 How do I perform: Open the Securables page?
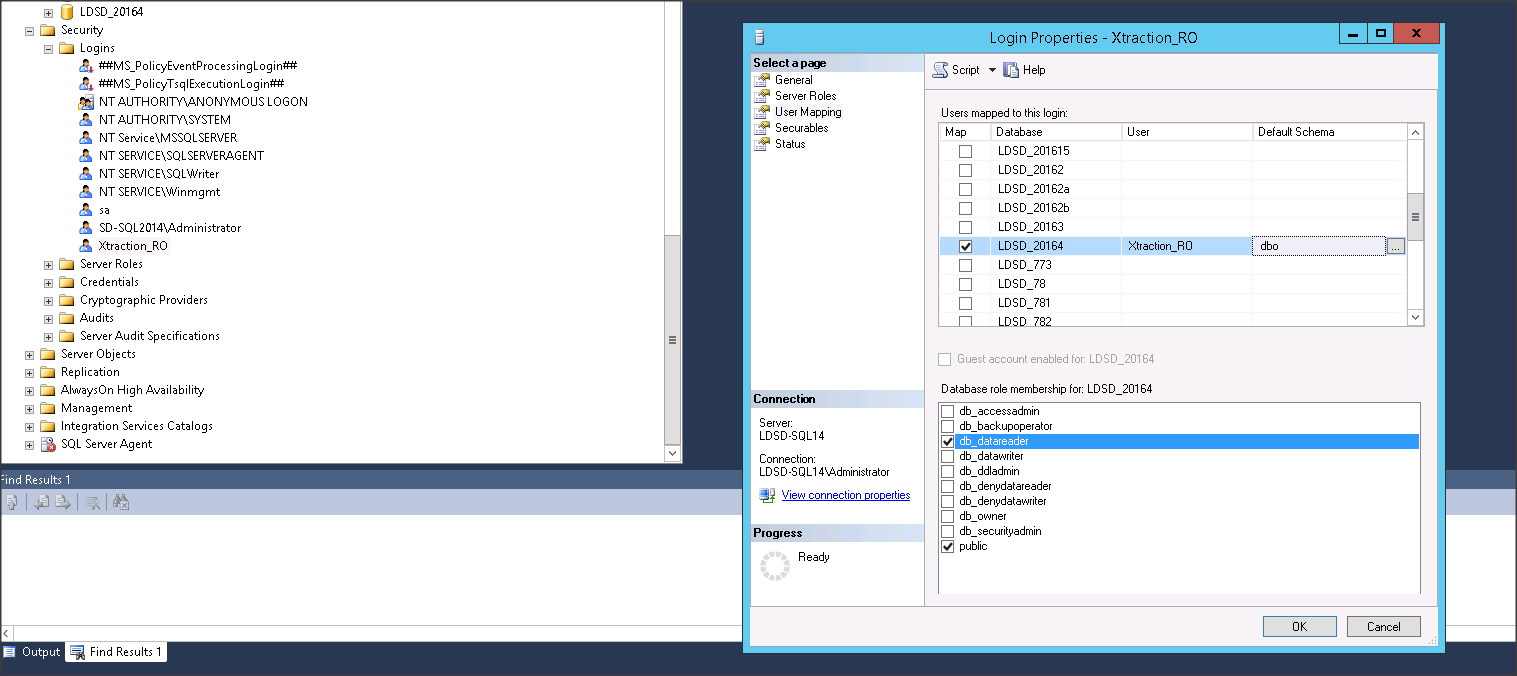point(802,127)
